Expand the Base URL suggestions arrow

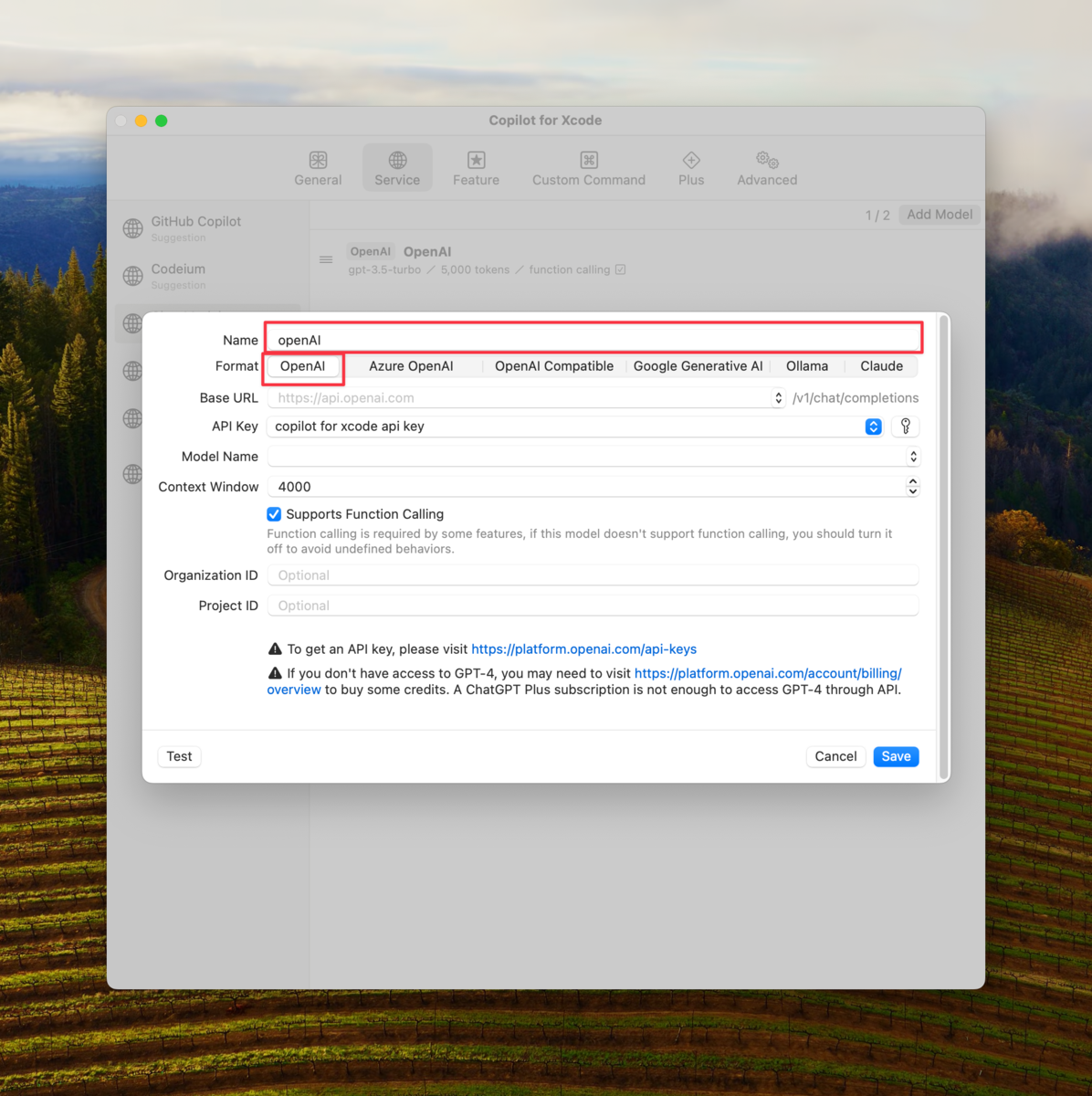click(778, 398)
